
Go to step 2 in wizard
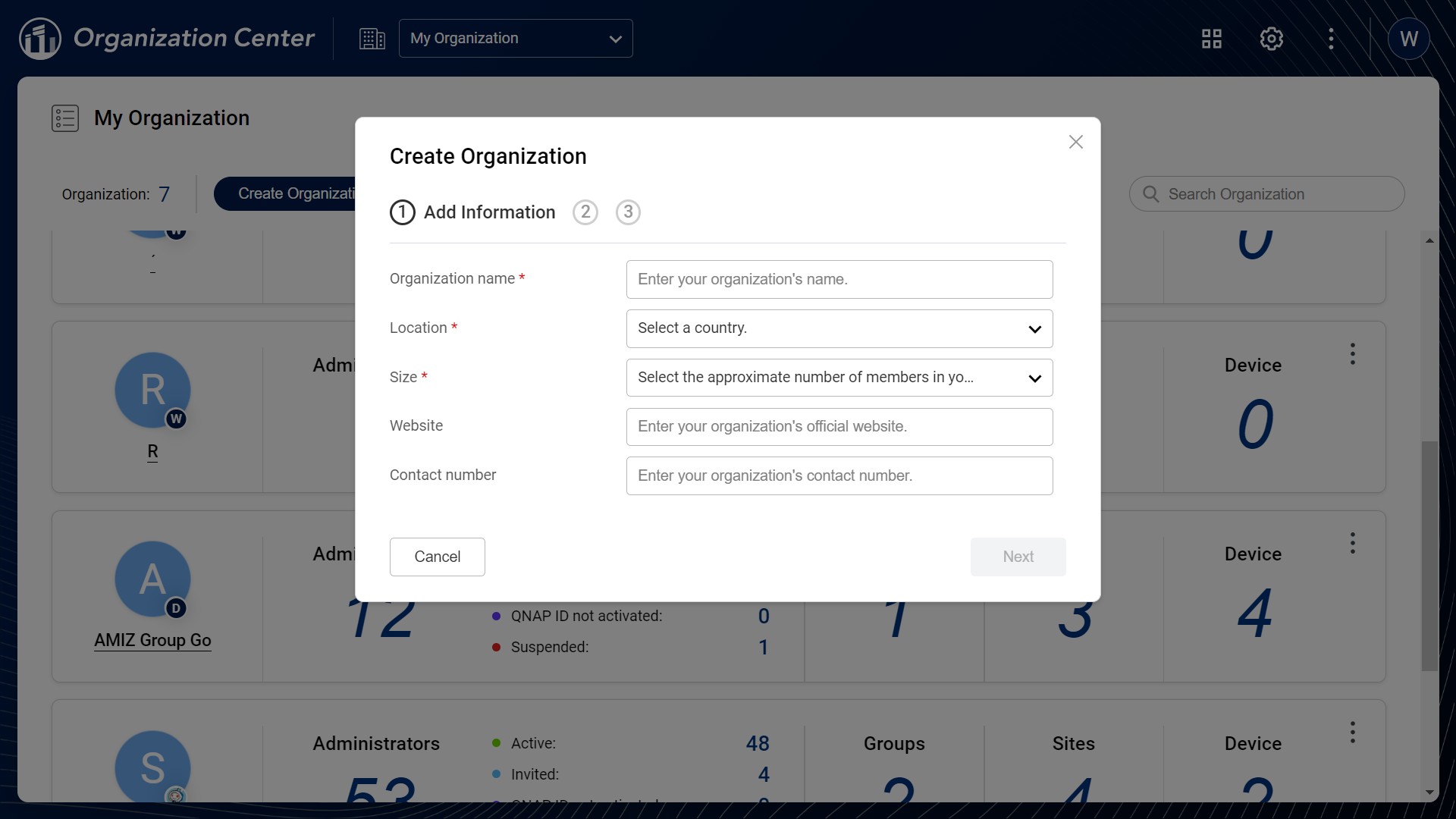[x=585, y=212]
